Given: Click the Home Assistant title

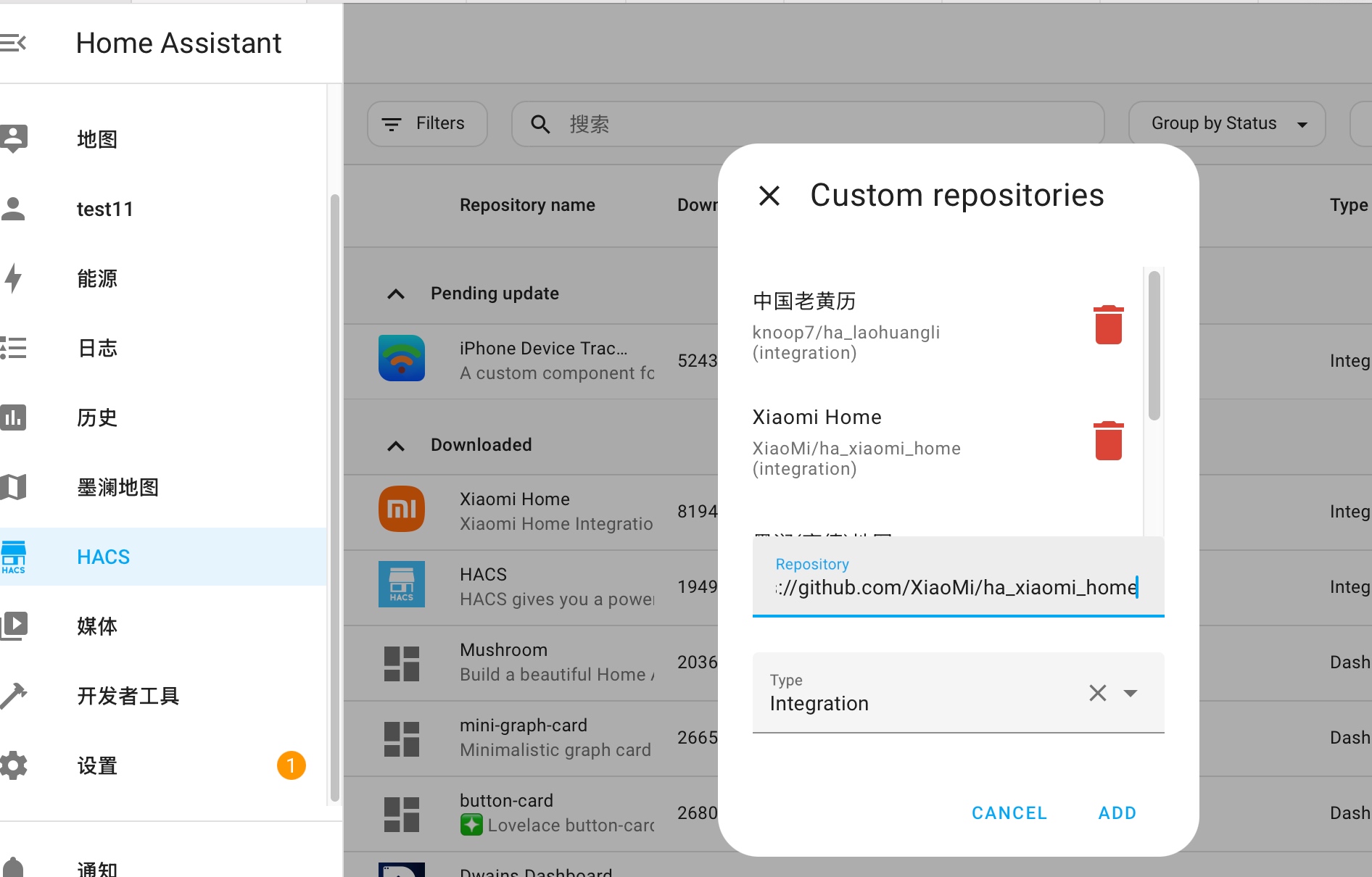Looking at the screenshot, I should pos(178,43).
